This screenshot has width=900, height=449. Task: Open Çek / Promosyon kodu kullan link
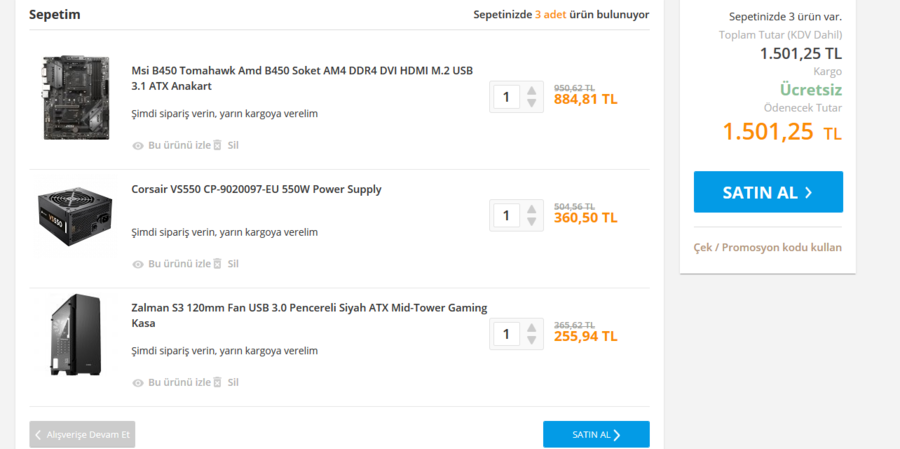[x=768, y=247]
